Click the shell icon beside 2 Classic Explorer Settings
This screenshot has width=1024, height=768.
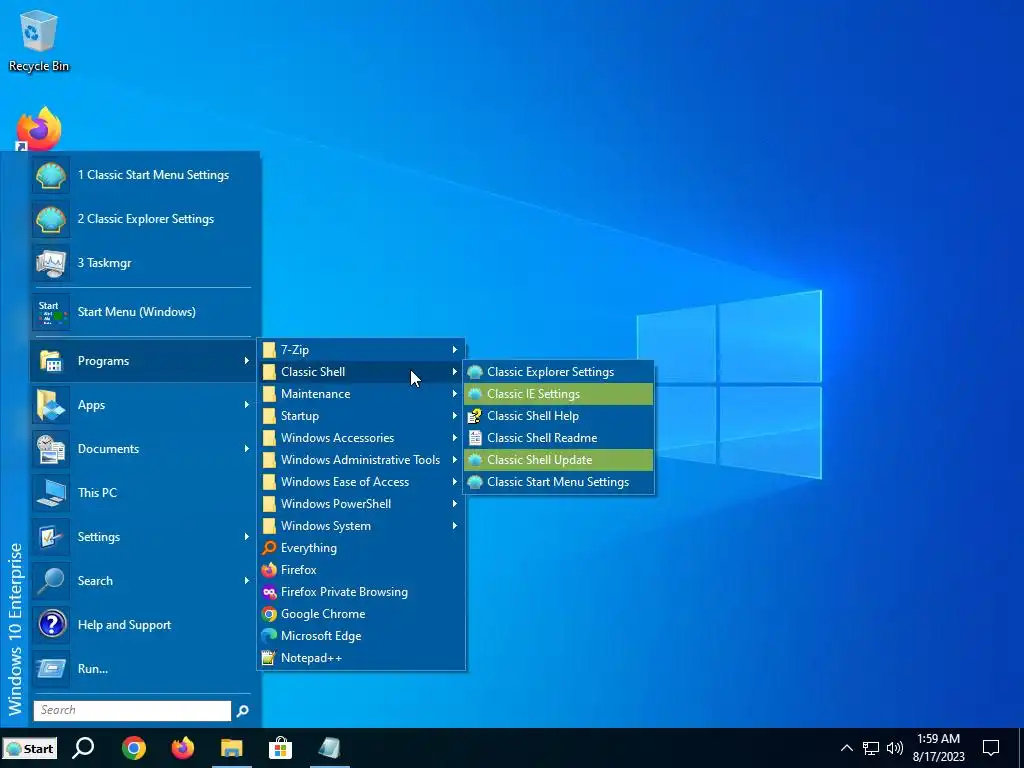[51, 219]
